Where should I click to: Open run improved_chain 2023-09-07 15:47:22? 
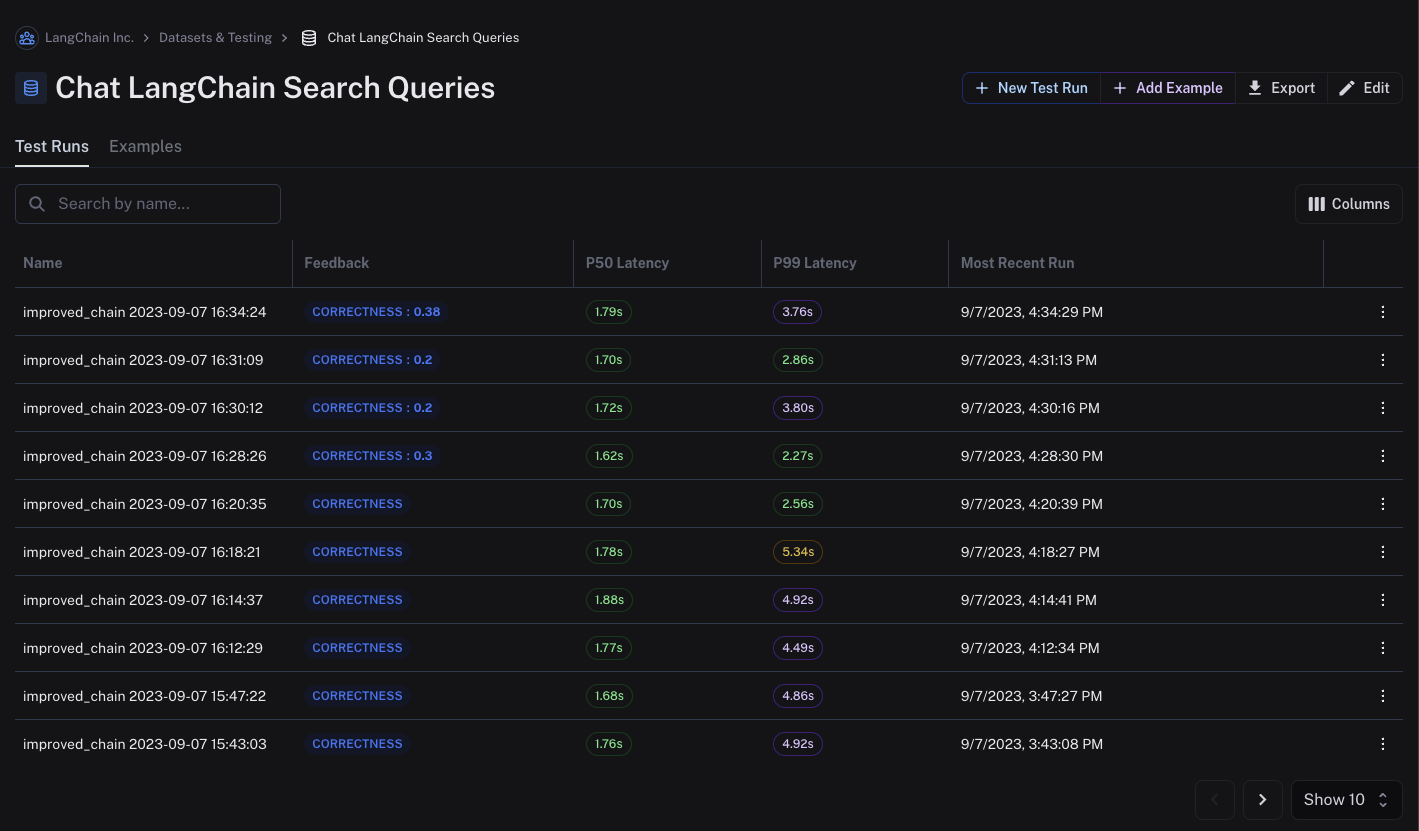pos(145,696)
